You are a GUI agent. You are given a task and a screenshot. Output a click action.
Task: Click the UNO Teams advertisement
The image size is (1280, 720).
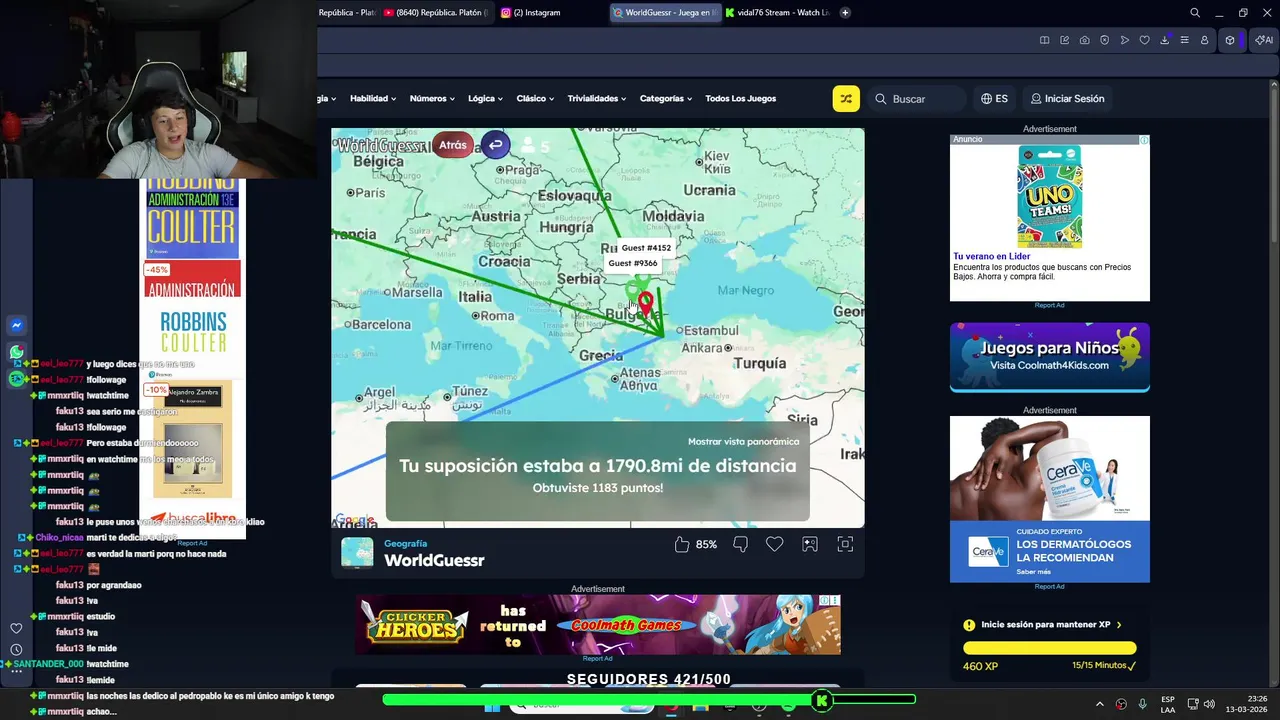coord(1049,218)
